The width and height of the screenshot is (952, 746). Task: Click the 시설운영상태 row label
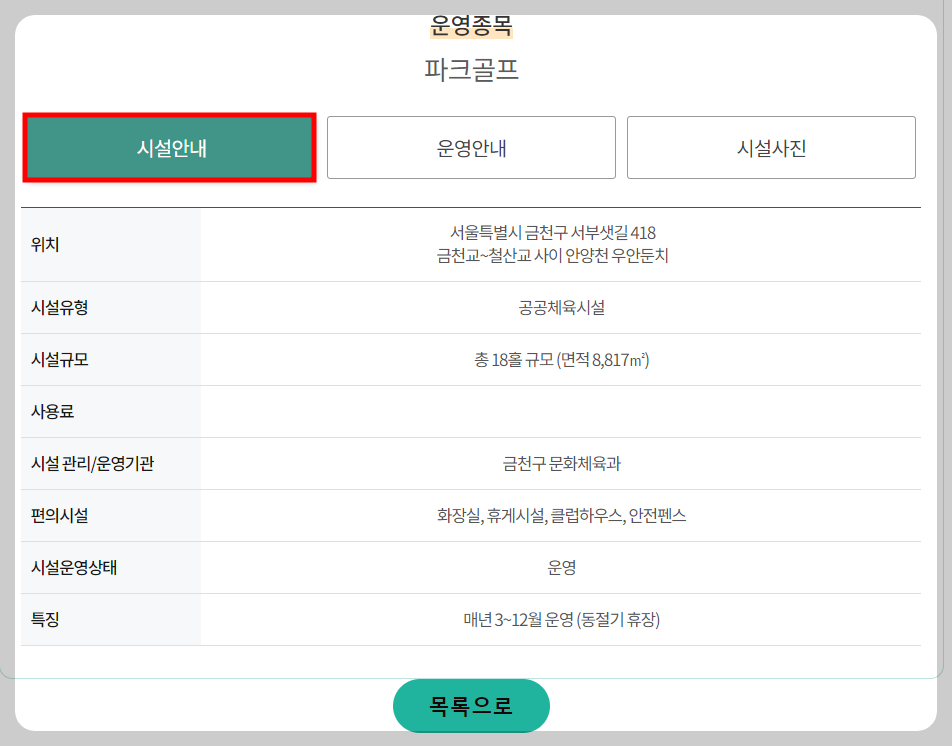[x=67, y=567]
